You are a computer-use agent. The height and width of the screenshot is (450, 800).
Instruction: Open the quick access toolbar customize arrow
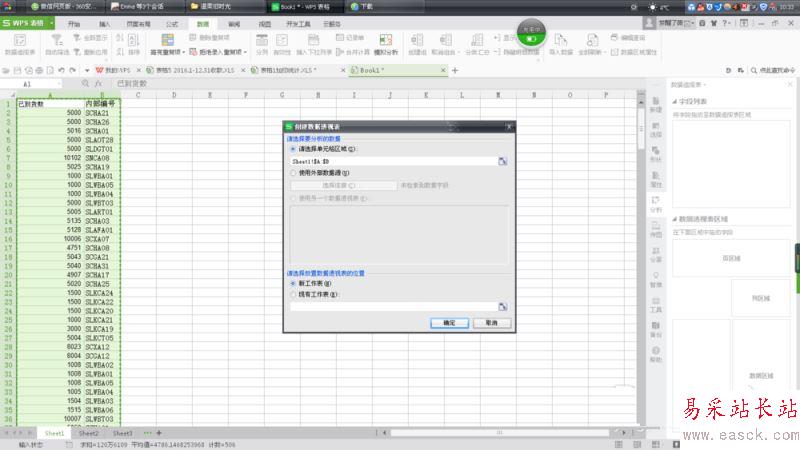pos(87,70)
